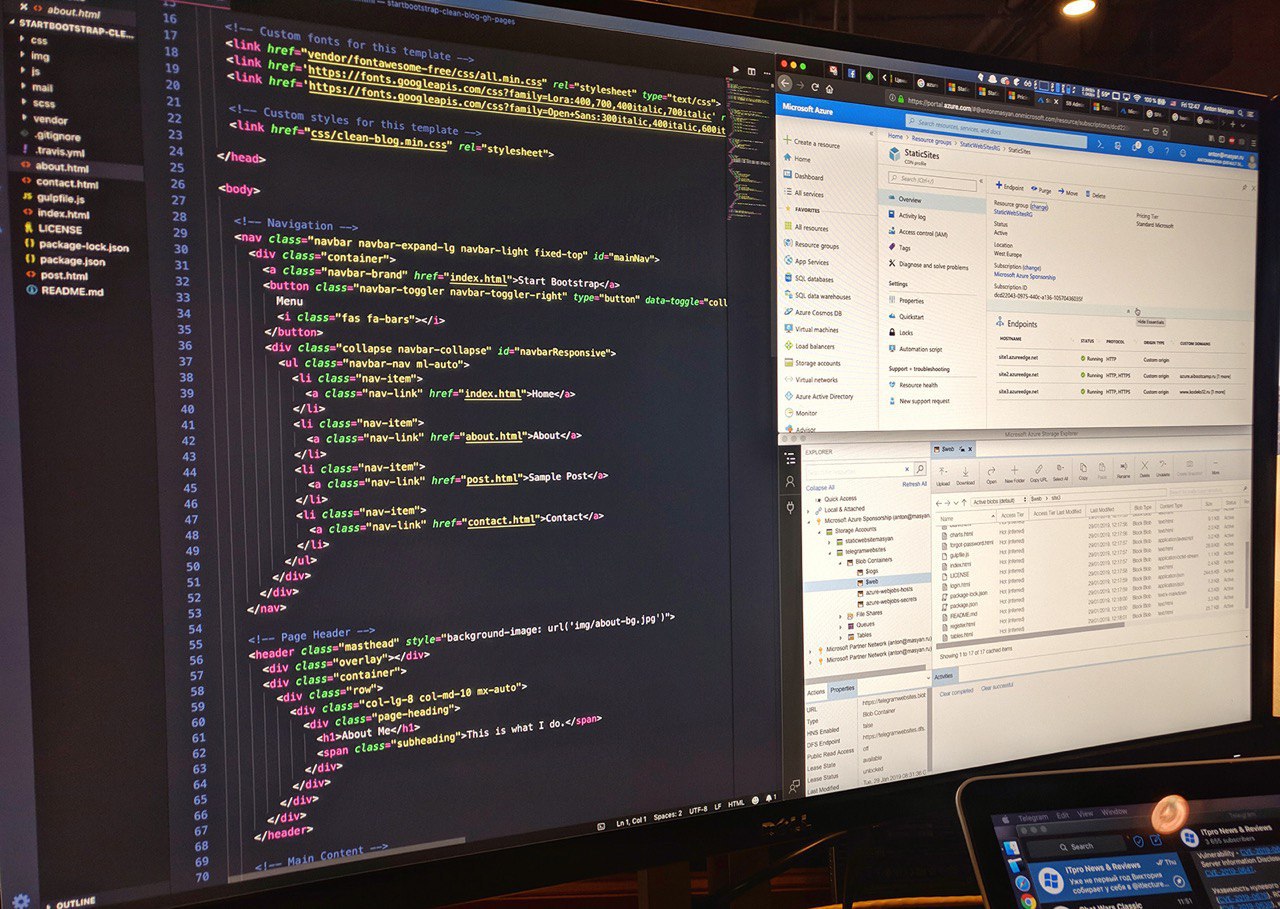Click browser home icon
The height and width of the screenshot is (909, 1280).
829,89
